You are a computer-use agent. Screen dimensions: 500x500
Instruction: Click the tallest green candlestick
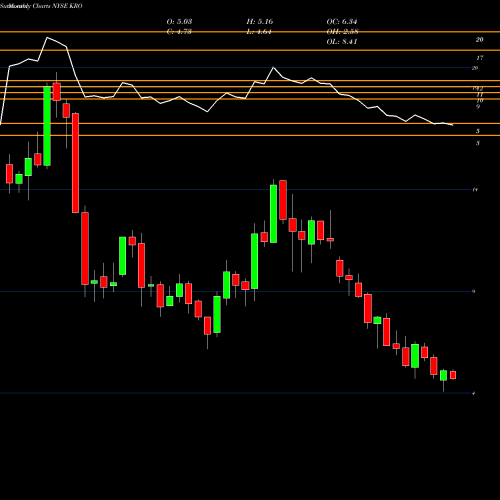pyautogui.click(x=47, y=126)
